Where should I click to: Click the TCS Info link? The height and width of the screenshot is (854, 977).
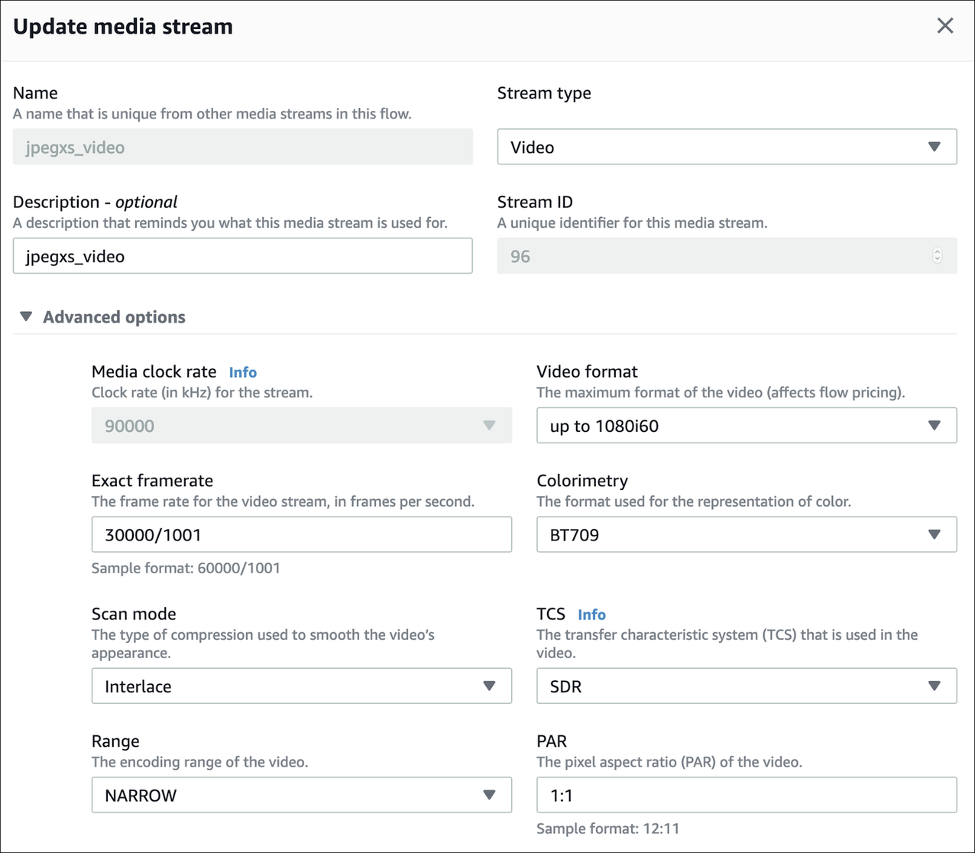[x=591, y=615]
